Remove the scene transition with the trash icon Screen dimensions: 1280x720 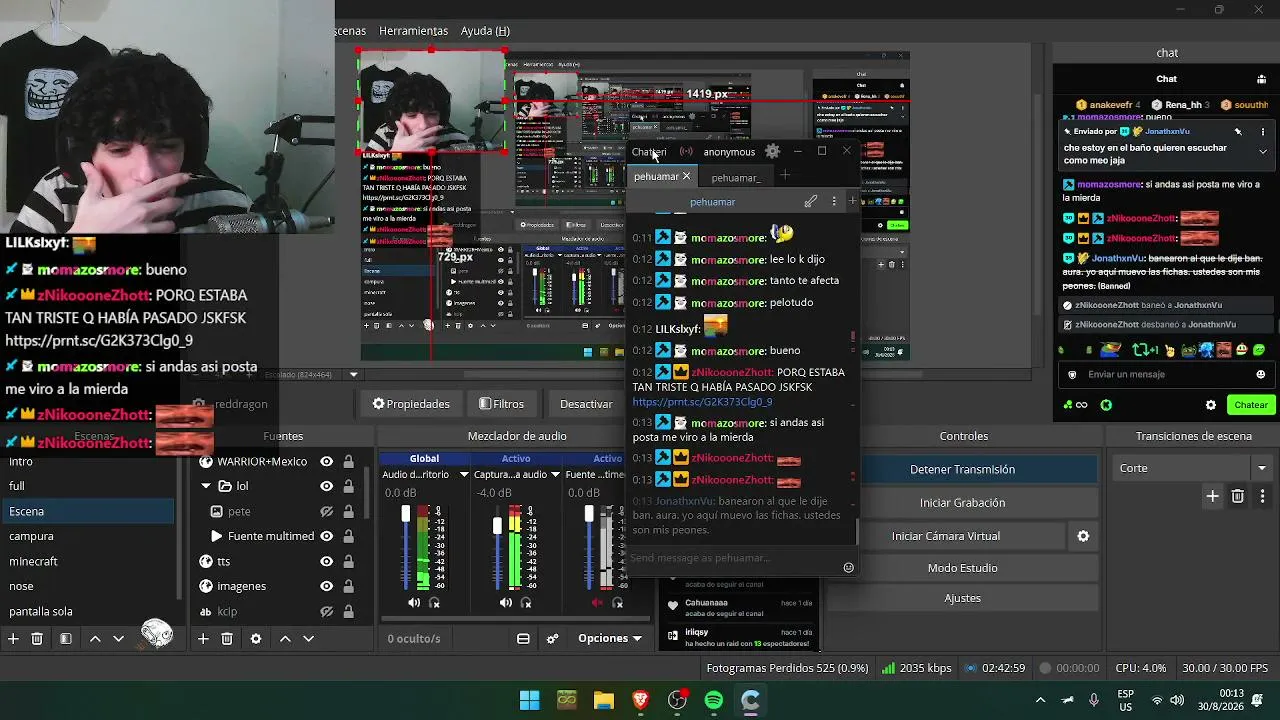1238,496
